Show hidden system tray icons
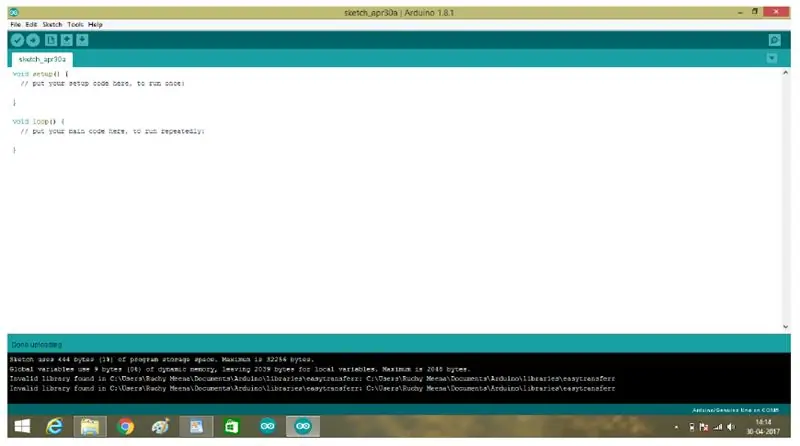The width and height of the screenshot is (800, 446). [677, 427]
